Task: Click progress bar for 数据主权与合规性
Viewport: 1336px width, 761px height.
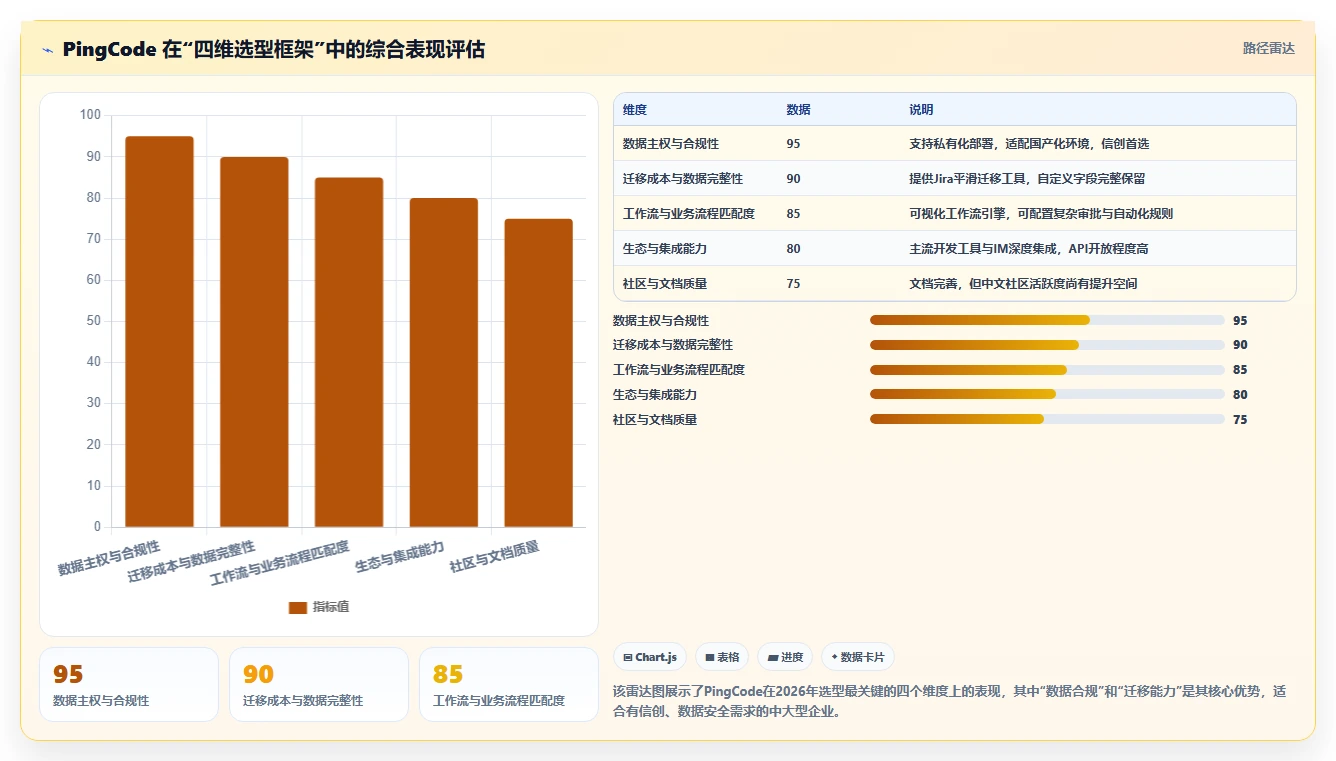Action: point(1047,320)
